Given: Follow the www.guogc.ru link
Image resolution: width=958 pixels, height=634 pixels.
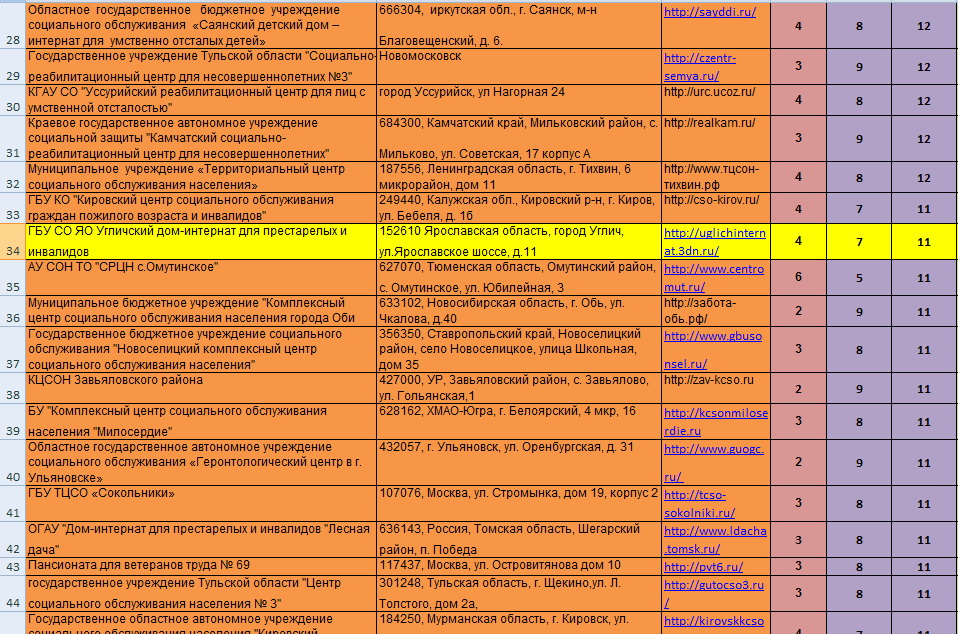Looking at the screenshot, I should [714, 462].
